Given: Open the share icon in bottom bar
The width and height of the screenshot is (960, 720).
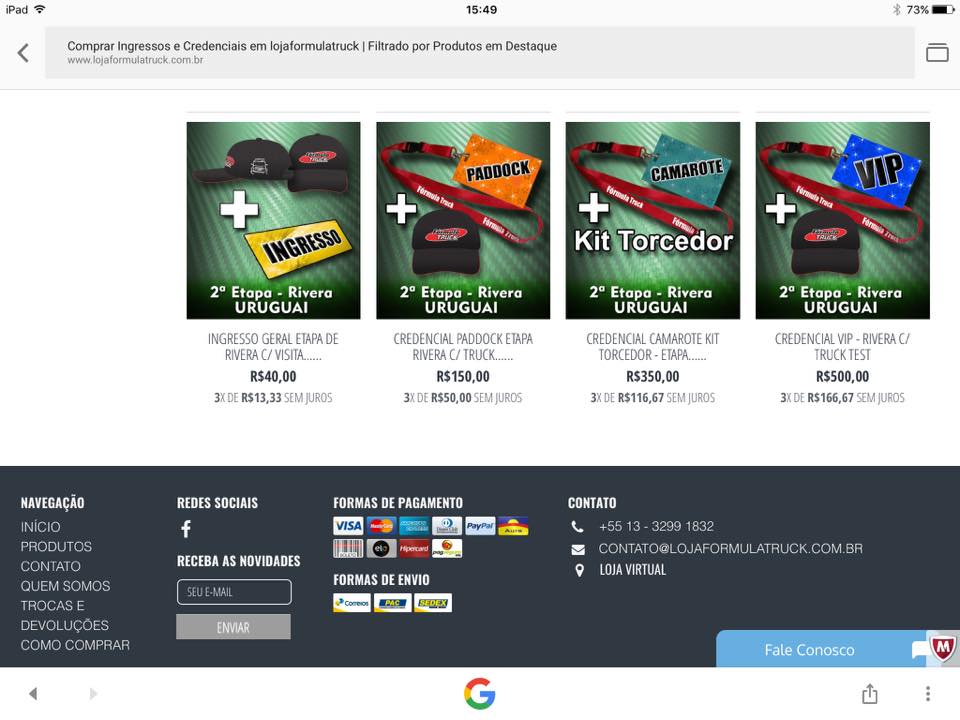Looking at the screenshot, I should (869, 694).
